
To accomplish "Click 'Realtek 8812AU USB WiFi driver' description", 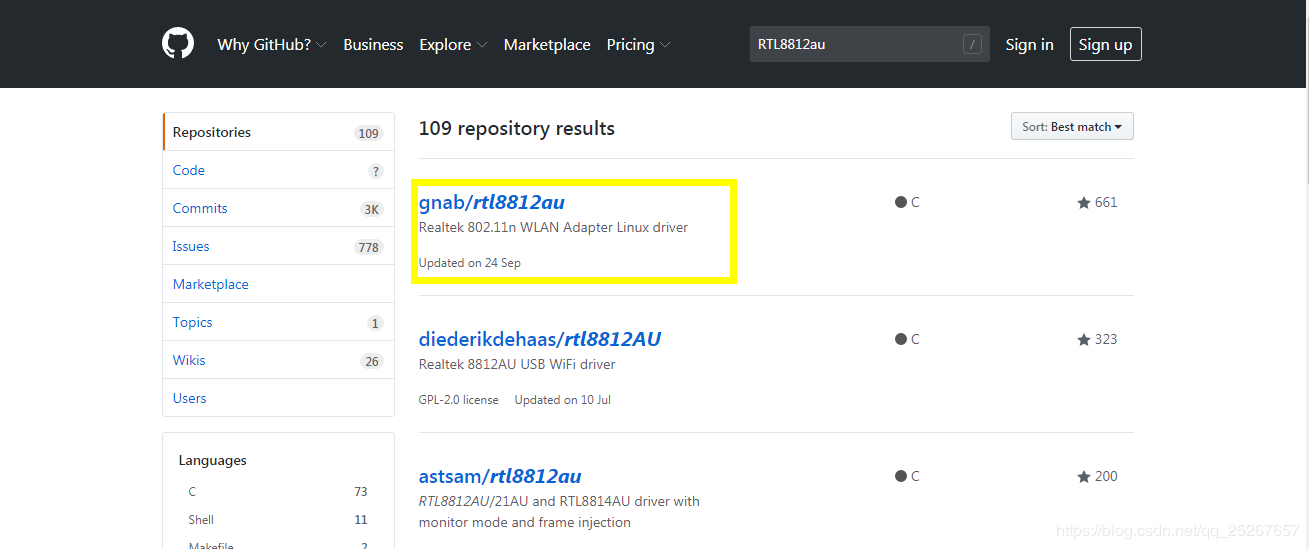I will [x=517, y=364].
